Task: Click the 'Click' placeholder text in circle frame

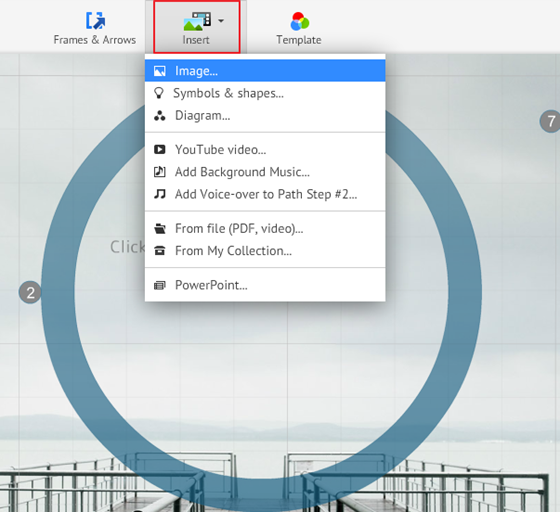Action: pos(128,247)
